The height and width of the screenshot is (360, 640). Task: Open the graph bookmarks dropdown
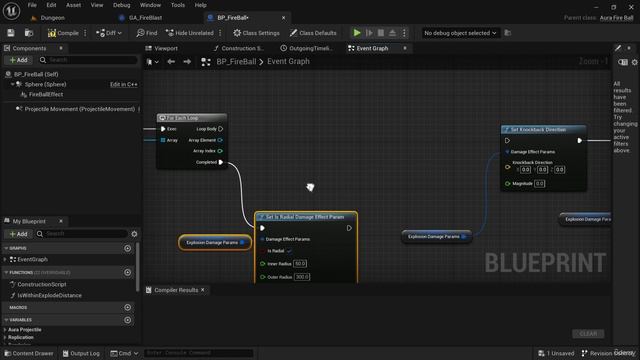(x=153, y=62)
